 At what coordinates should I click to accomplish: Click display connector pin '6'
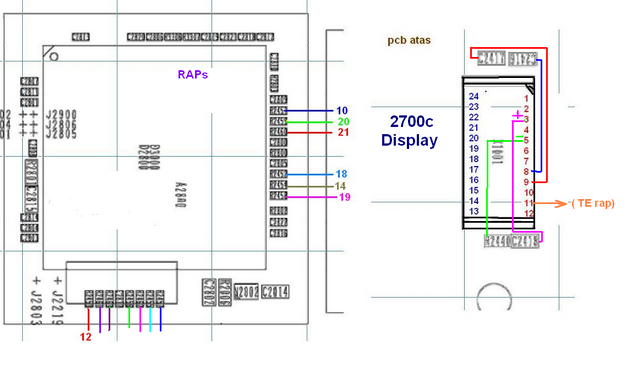tap(526, 151)
